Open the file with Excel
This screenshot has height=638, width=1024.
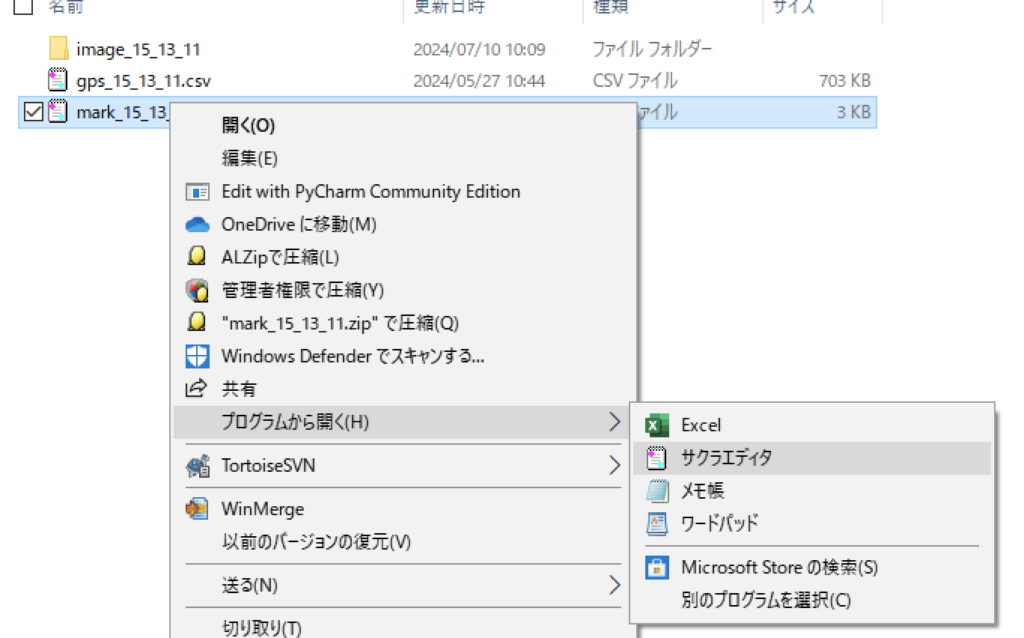[701, 425]
